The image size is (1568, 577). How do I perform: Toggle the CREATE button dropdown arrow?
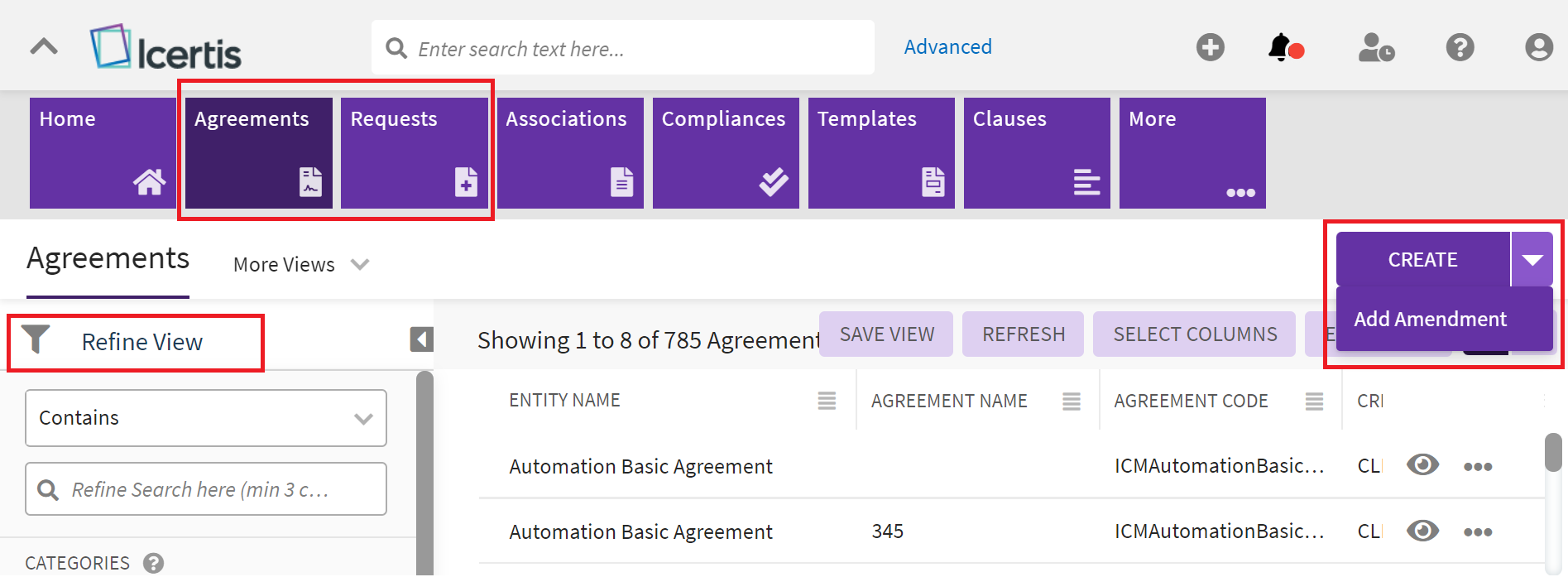tap(1532, 260)
